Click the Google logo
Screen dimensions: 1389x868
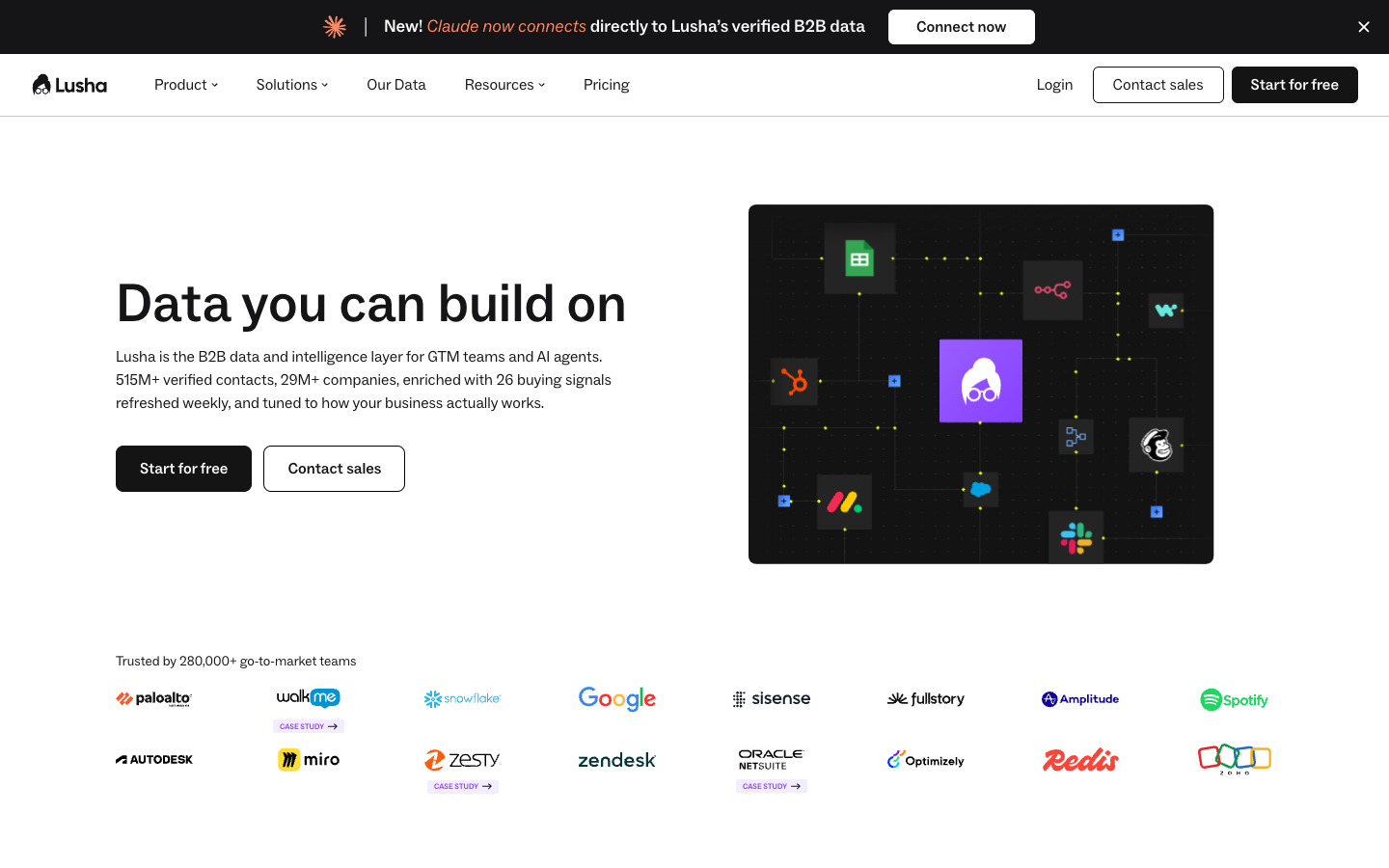coord(617,699)
